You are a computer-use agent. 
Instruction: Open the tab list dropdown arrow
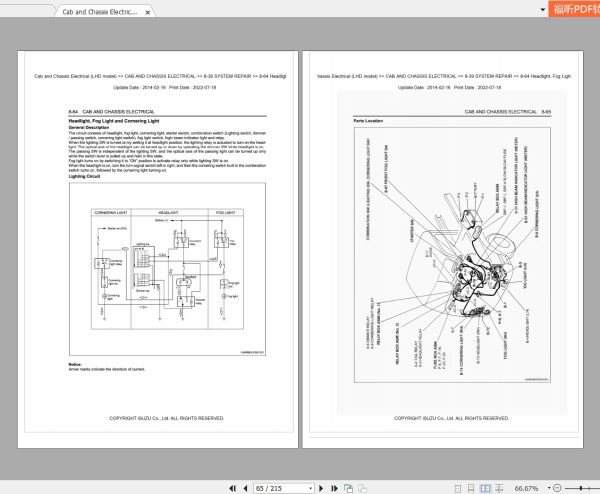pos(543,10)
